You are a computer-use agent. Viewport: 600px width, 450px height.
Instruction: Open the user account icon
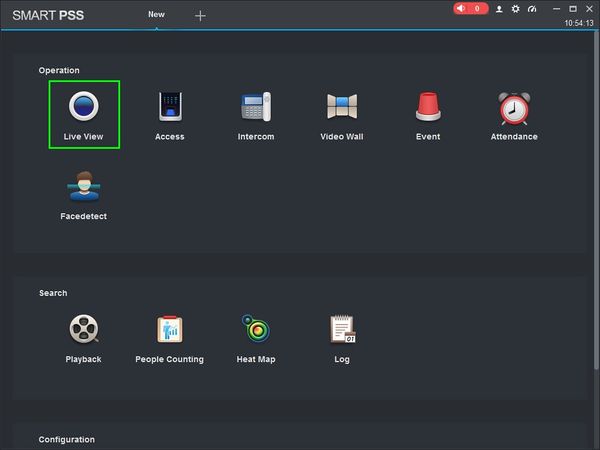499,9
